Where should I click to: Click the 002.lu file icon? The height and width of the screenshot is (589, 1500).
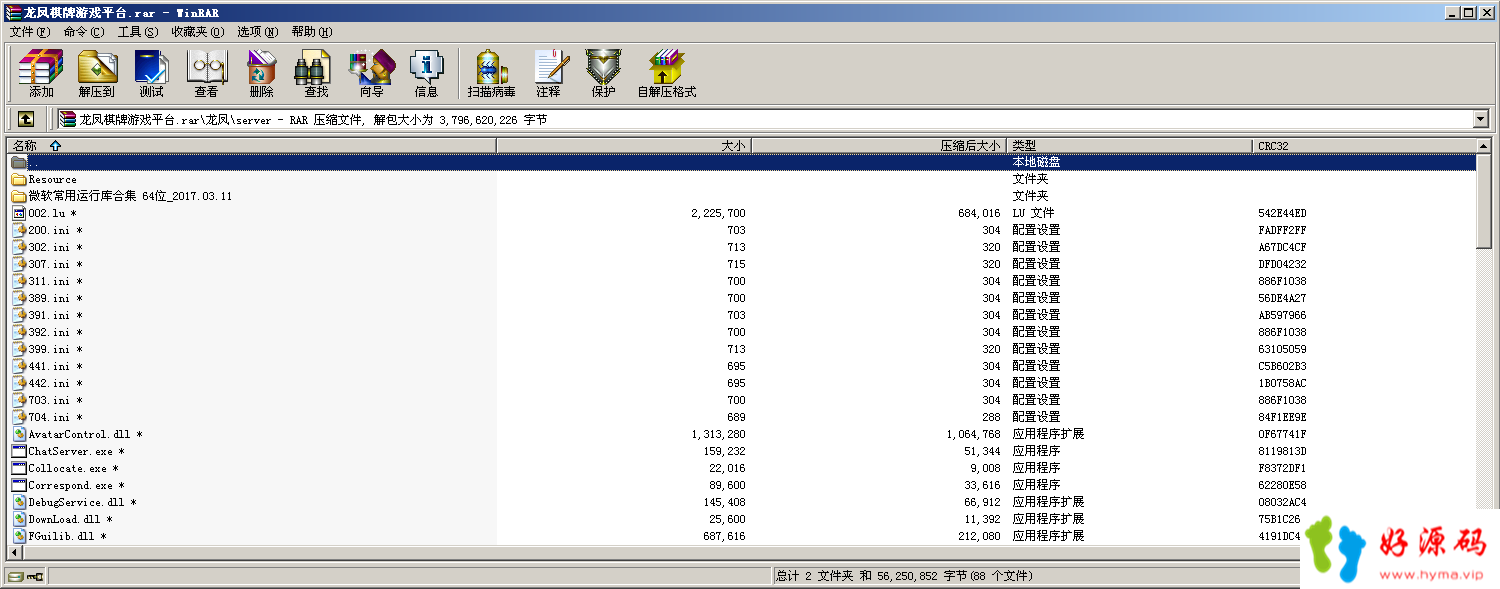pyautogui.click(x=19, y=213)
